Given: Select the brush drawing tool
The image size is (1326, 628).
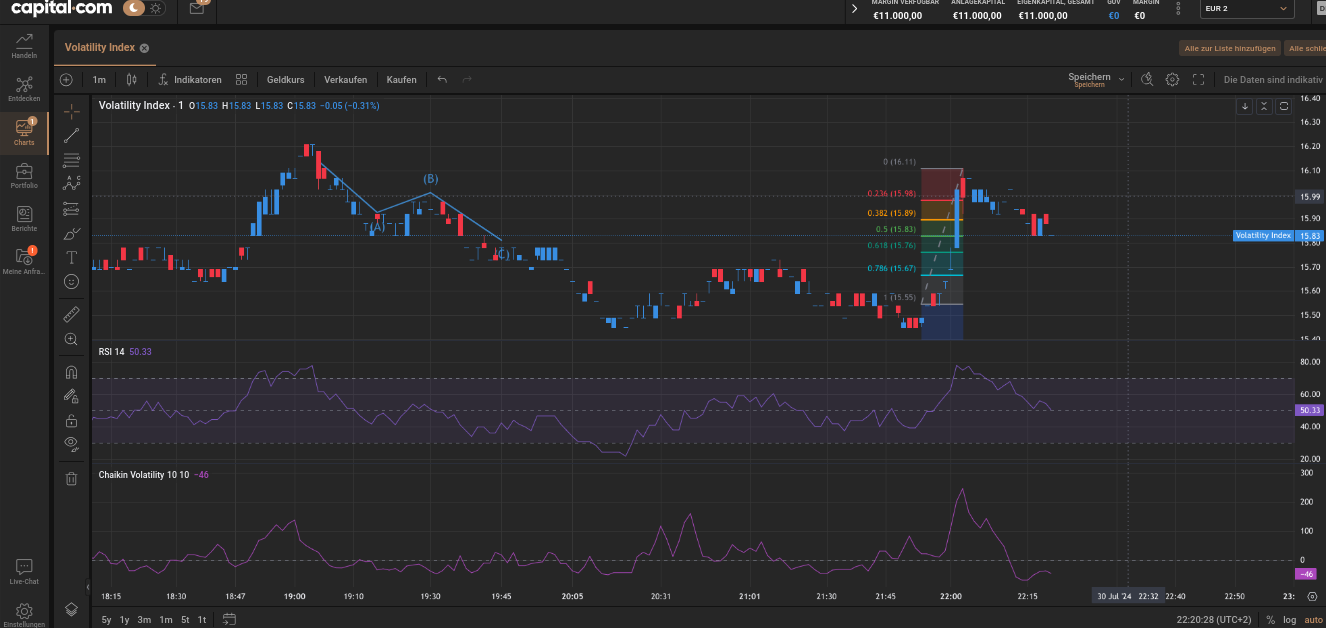Looking at the screenshot, I should (x=71, y=234).
